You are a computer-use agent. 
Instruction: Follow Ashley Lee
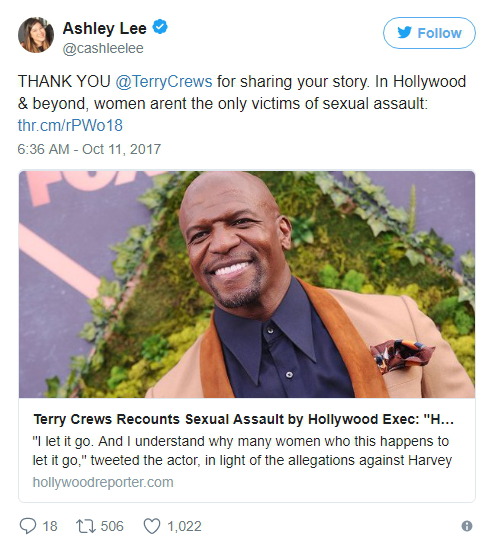click(x=429, y=33)
